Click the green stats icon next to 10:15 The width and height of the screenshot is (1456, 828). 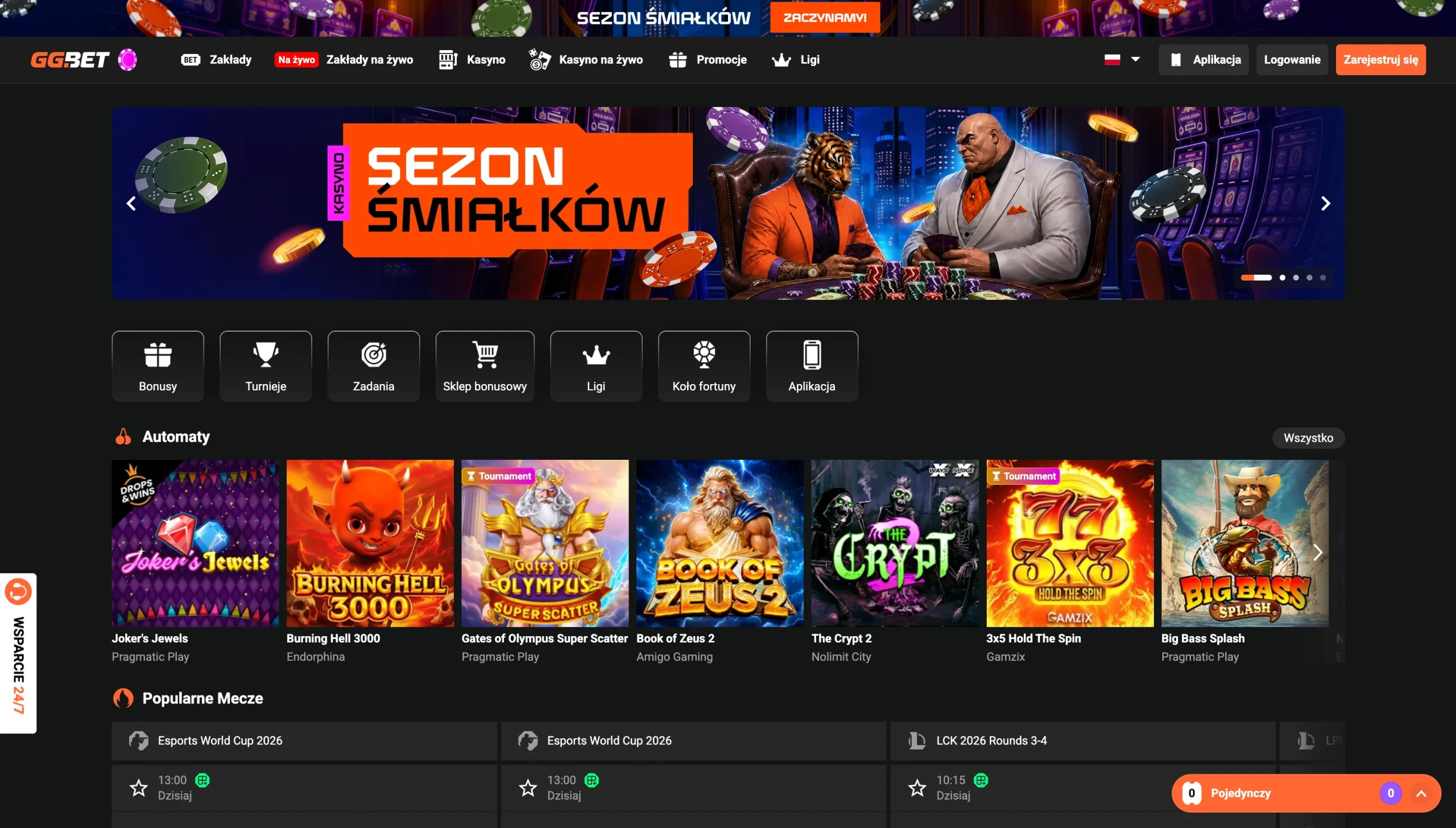(981, 780)
